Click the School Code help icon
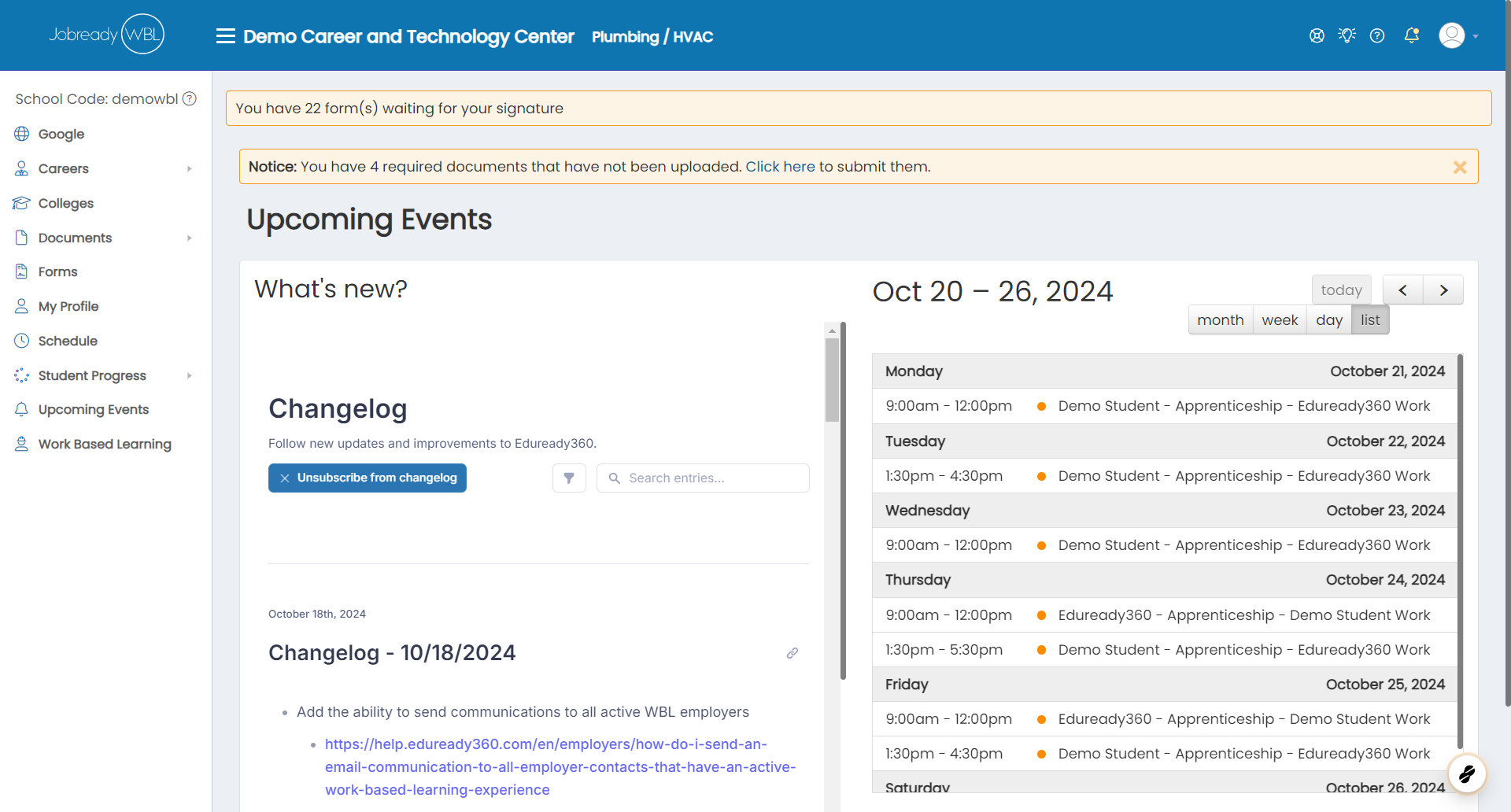The width and height of the screenshot is (1511, 812). coord(190,98)
